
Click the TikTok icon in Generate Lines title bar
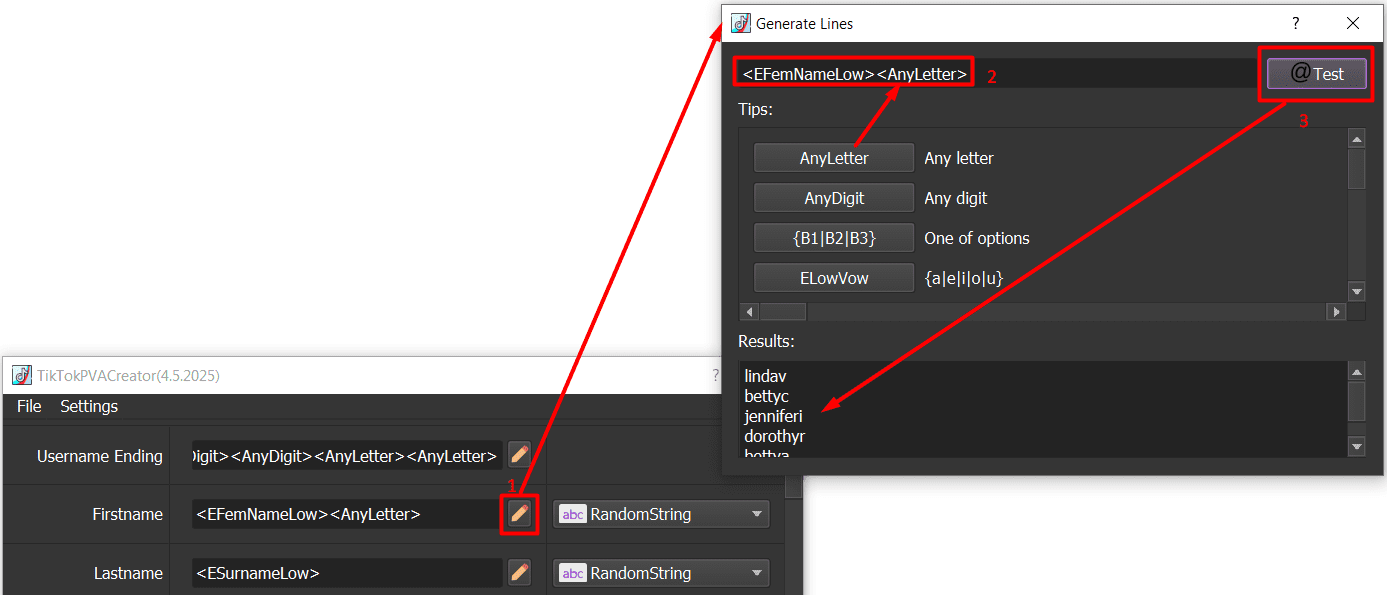pyautogui.click(x=741, y=23)
